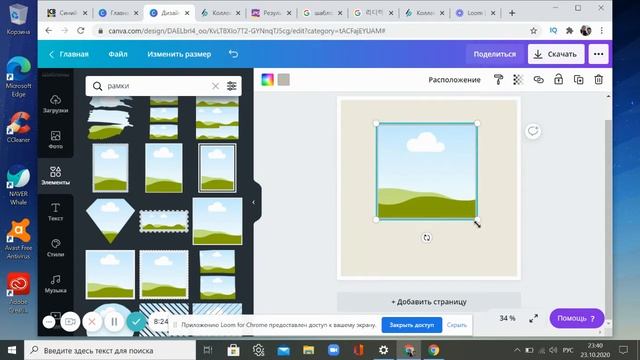Cancel the Loom recording with red X

pos(92,322)
